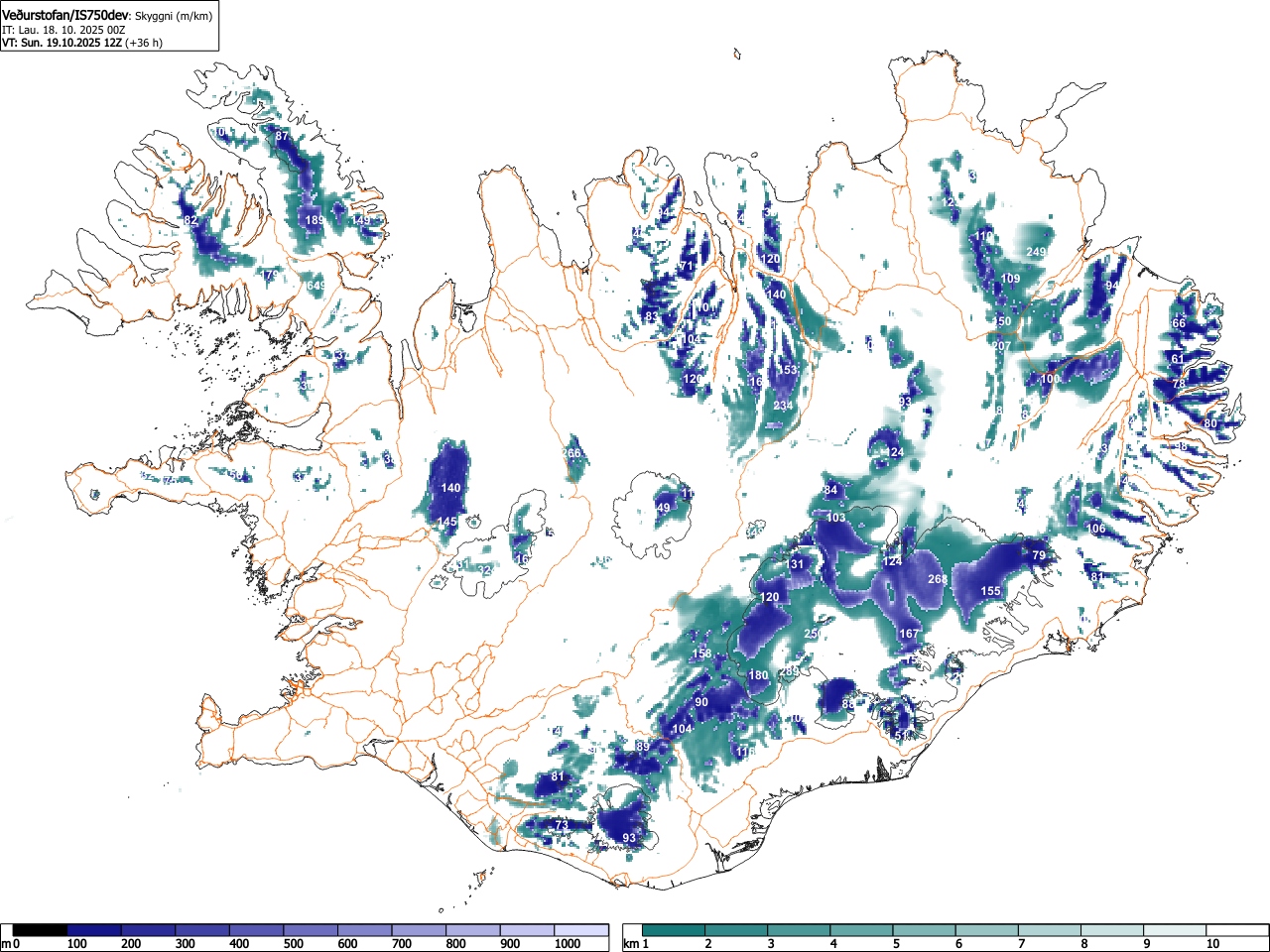The height and width of the screenshot is (952, 1270).
Task: Select the 73 value on the south coast
Action: tap(561, 825)
